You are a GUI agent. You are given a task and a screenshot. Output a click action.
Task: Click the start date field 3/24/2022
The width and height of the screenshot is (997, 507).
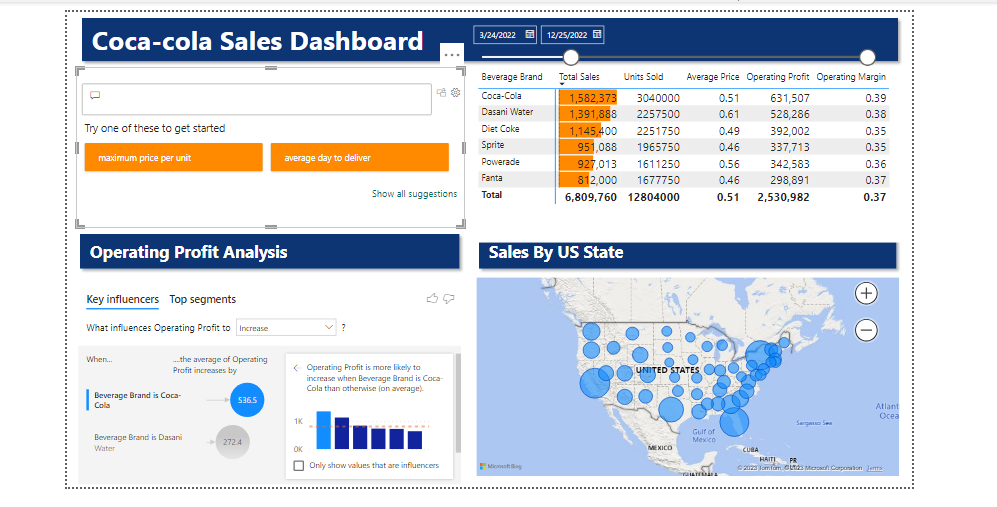505,35
